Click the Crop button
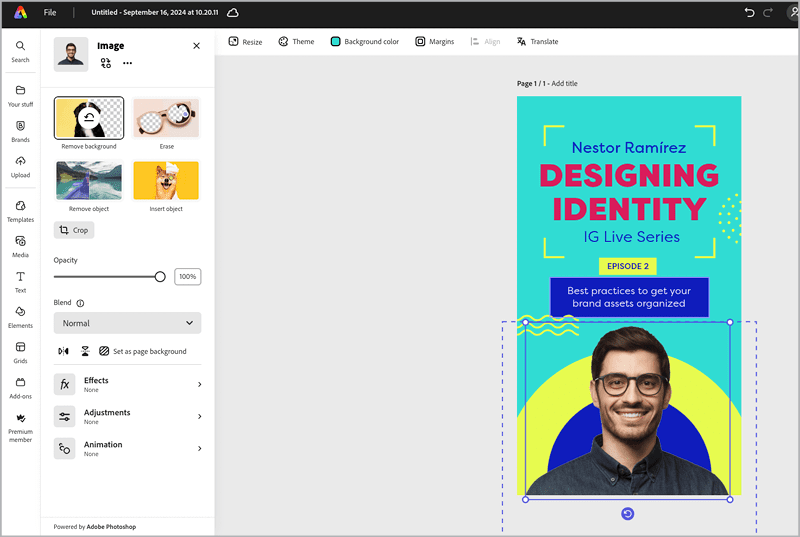The width and height of the screenshot is (800, 537). click(x=74, y=230)
